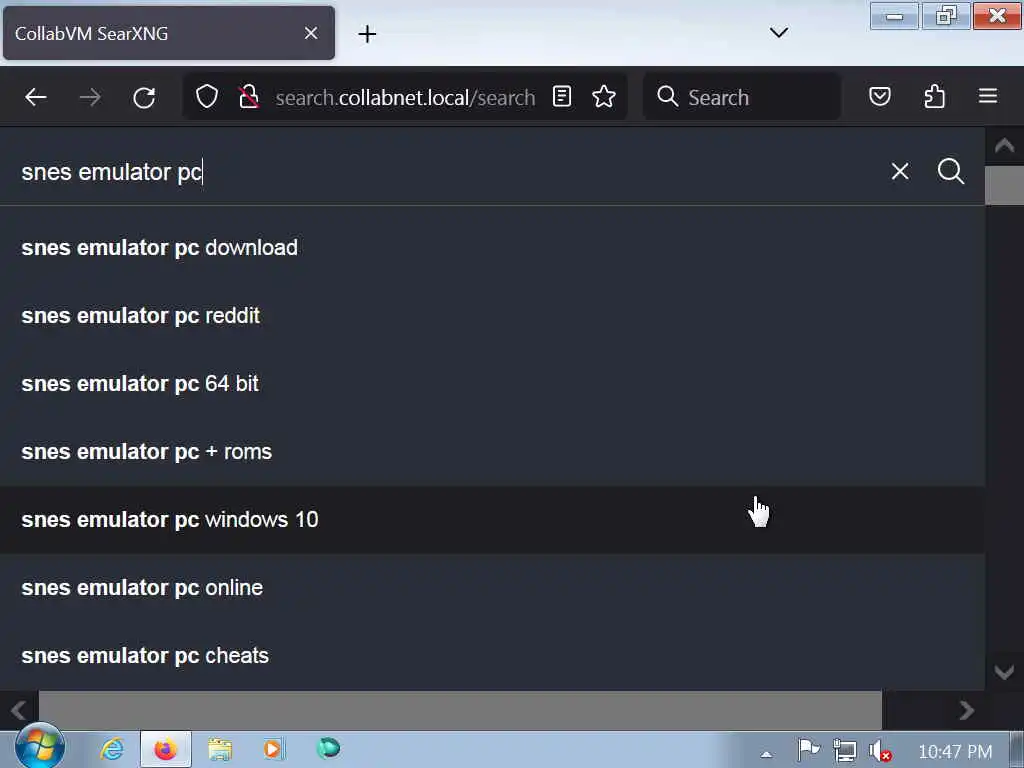1024x768 pixels.
Task: Choose suggestion 'snes emulator pc 64 bit'
Action: coord(492,383)
